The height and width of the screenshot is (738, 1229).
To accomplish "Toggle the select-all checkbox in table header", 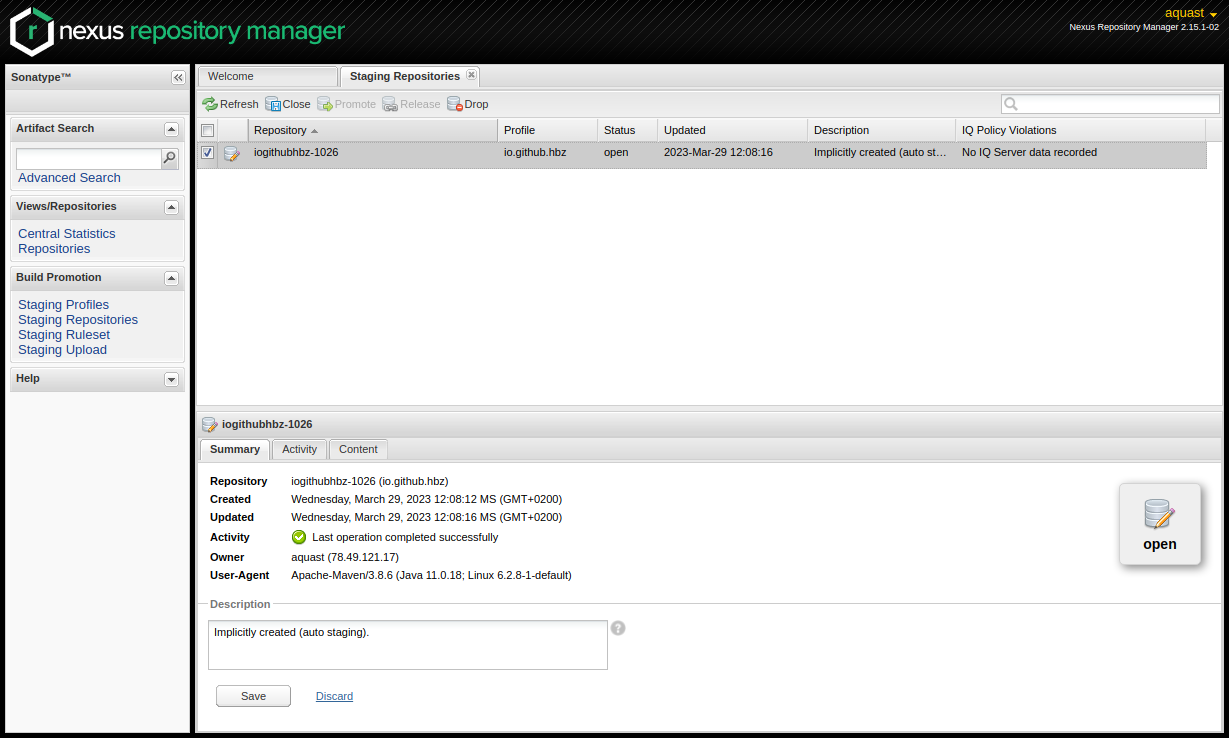I will (208, 130).
